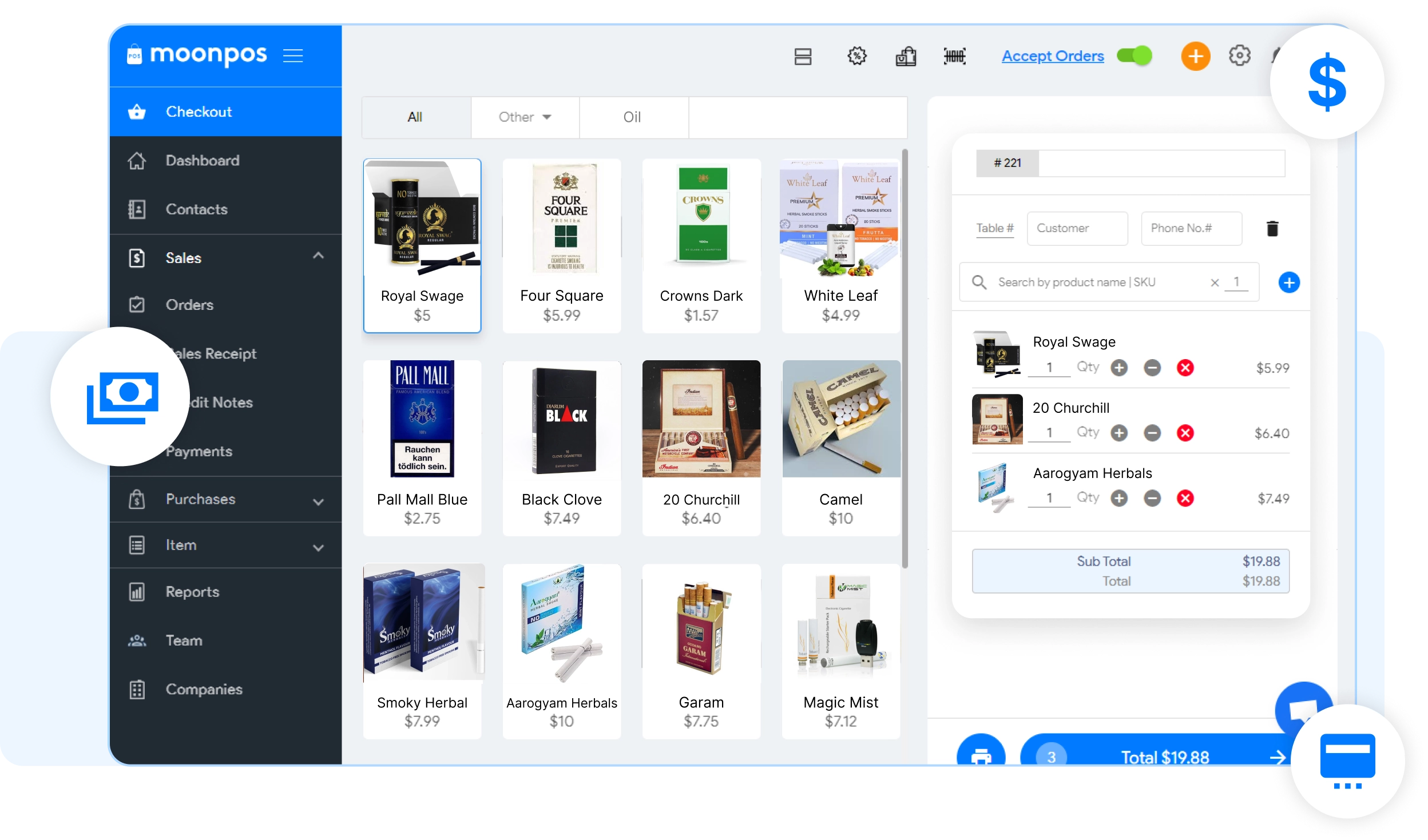Viewport: 1428px width, 840px height.
Task: Click the barcode scanner icon
Action: pyautogui.click(x=954, y=56)
